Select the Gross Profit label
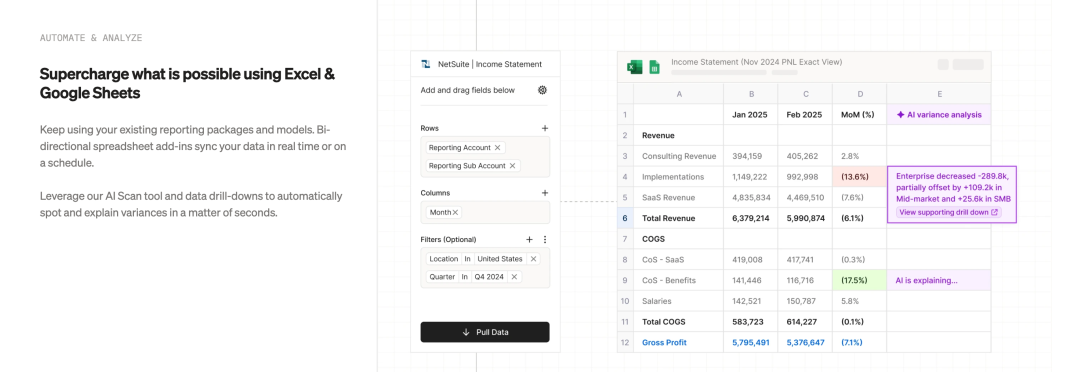Image resolution: width=1080 pixels, height=372 pixels. pos(678,342)
